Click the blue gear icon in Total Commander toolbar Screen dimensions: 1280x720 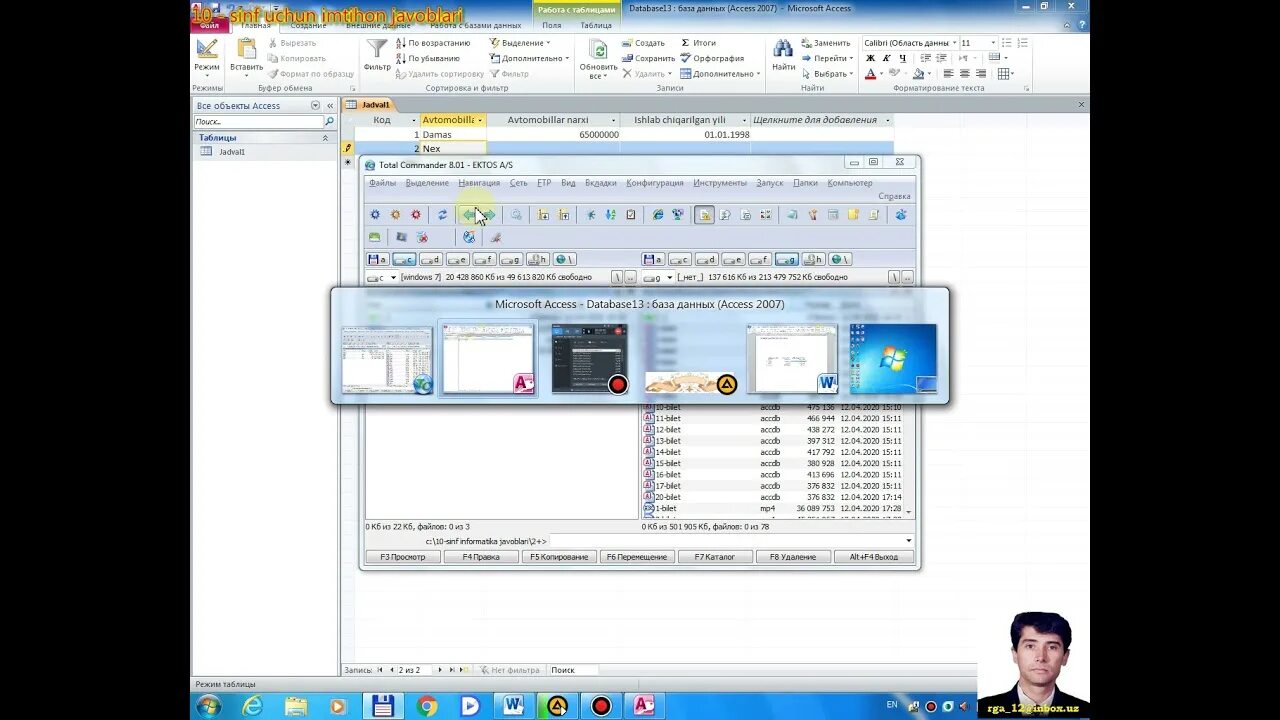(375, 214)
